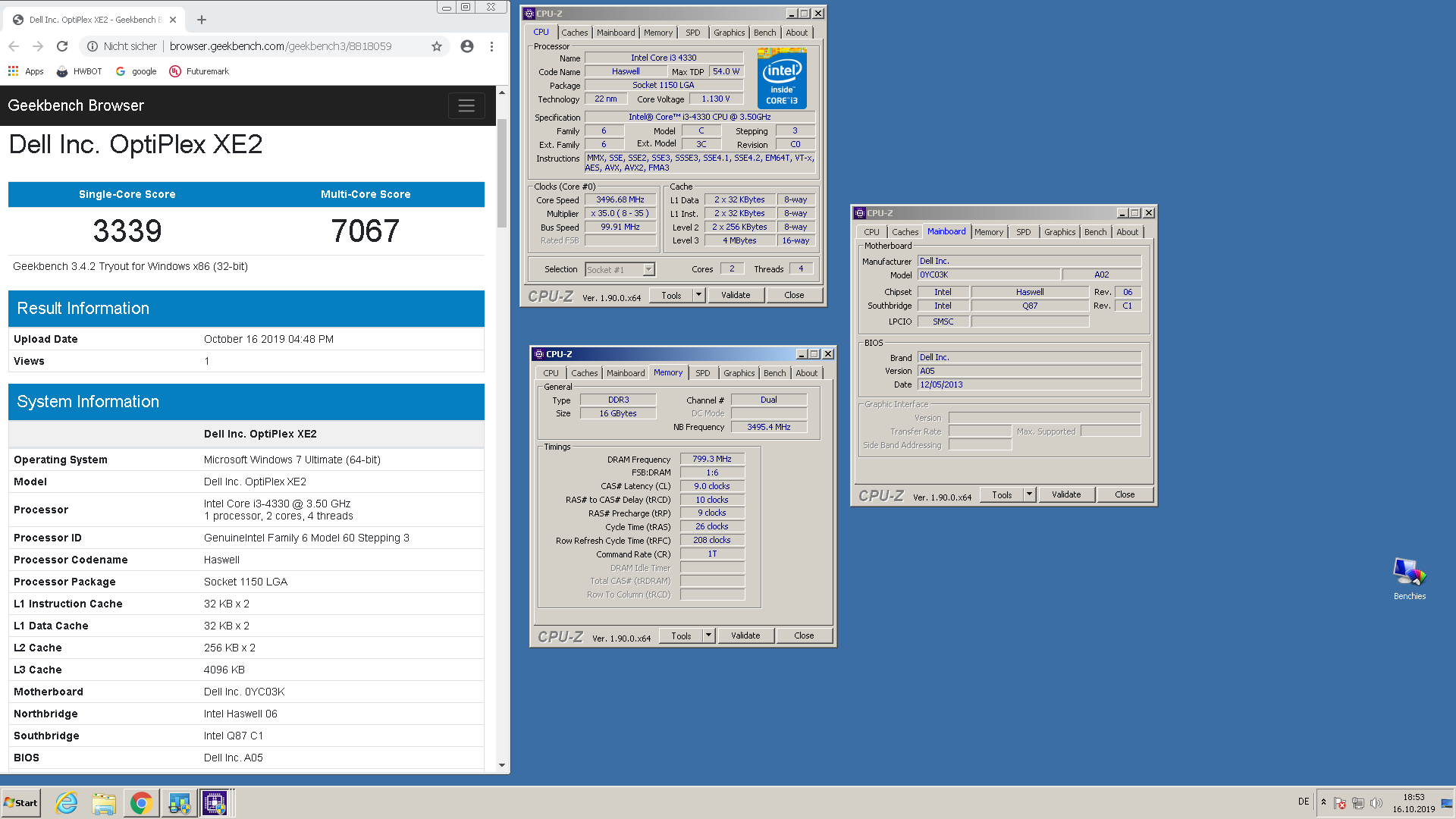Image resolution: width=1456 pixels, height=819 pixels.
Task: Open Graphics tab in Mainboard CPU-Z window
Action: click(x=1059, y=232)
